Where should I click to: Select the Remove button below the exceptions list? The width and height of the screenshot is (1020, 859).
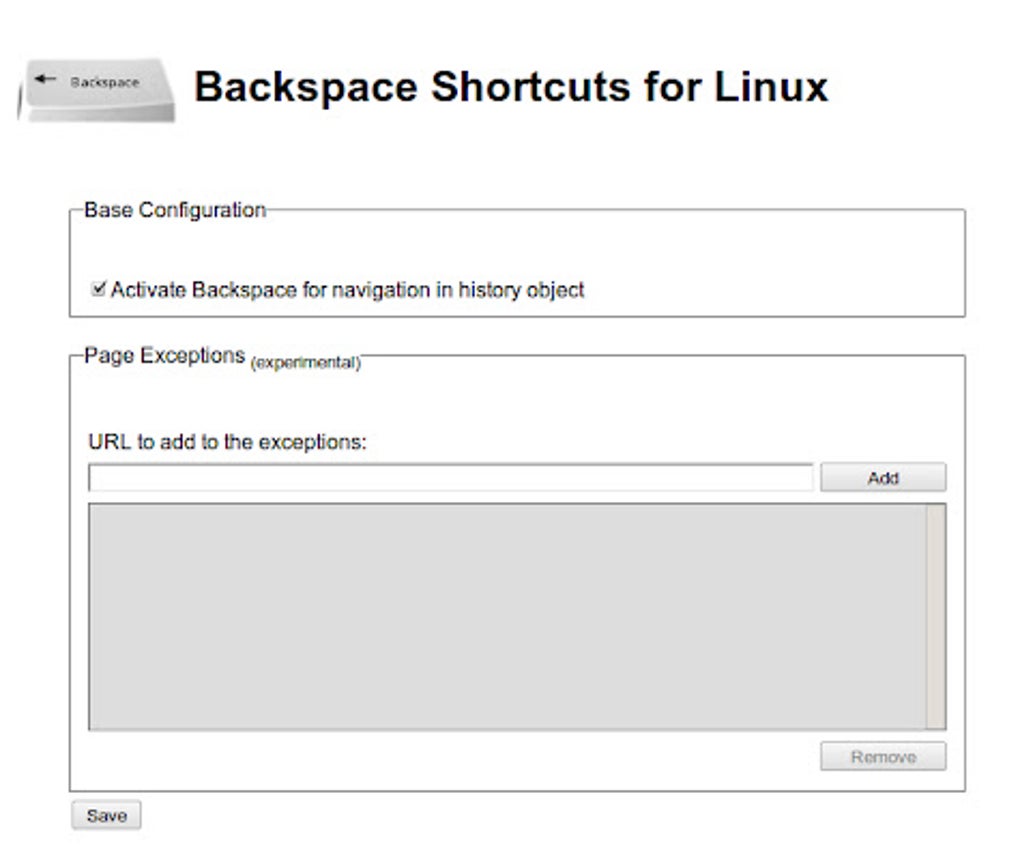[882, 757]
